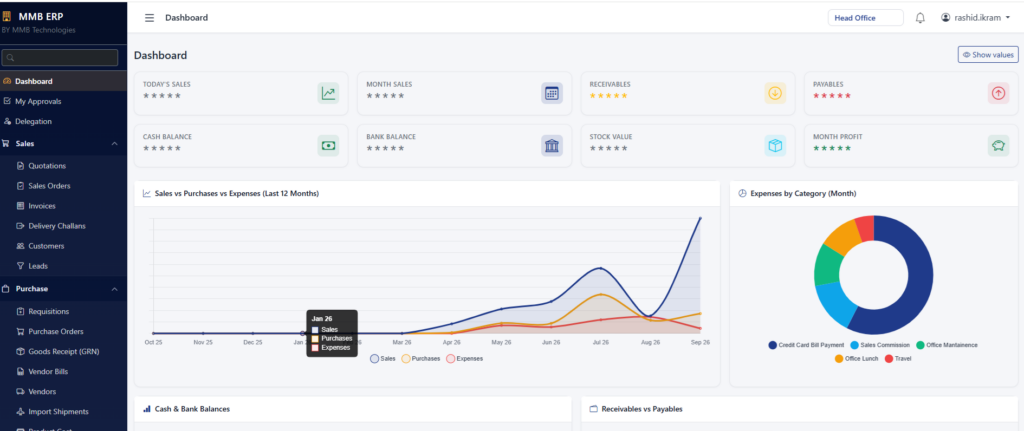Open Dashboard in the sidebar
This screenshot has width=1024, height=431.
coord(63,81)
